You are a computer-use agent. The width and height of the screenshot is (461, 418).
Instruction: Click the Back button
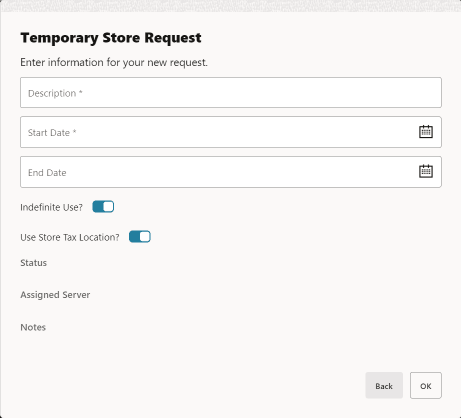point(384,386)
